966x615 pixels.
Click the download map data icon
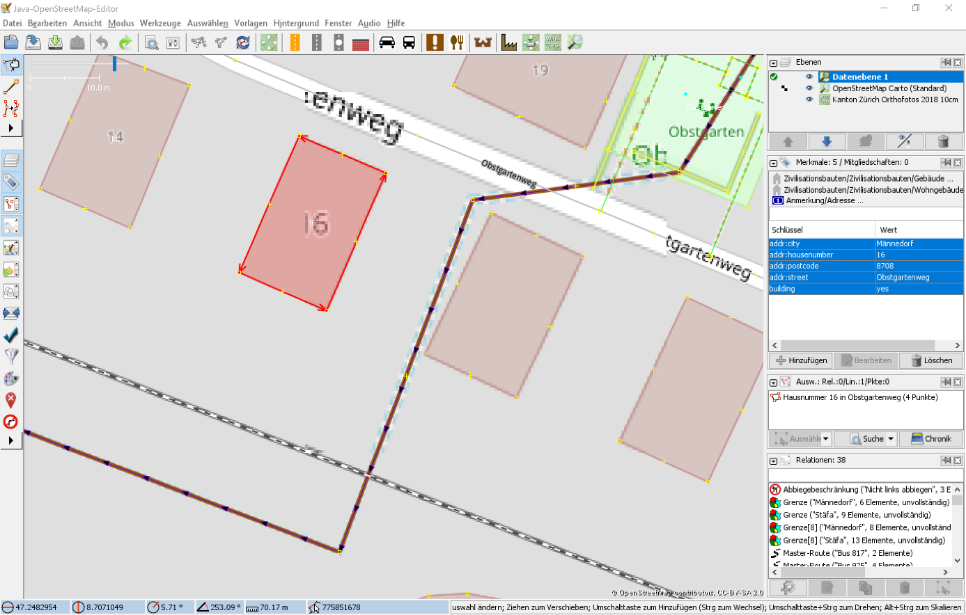click(x=55, y=42)
